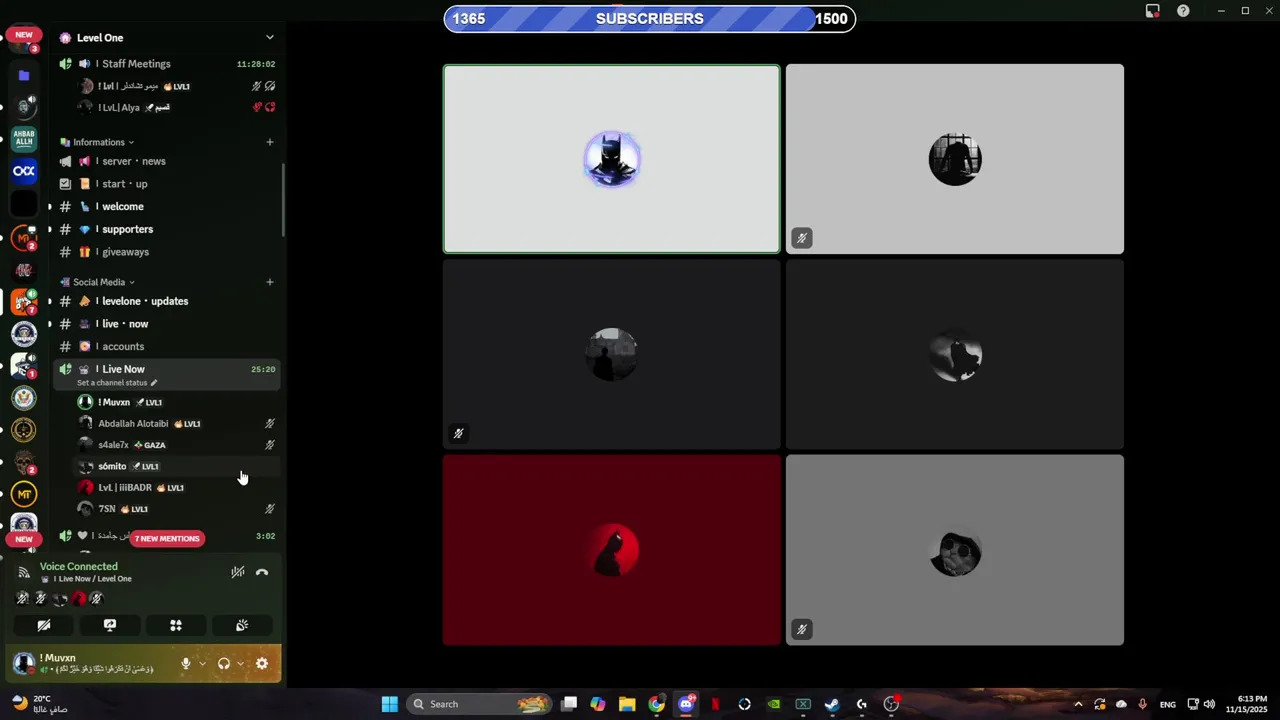Open the start · up channel

[x=166, y=184]
